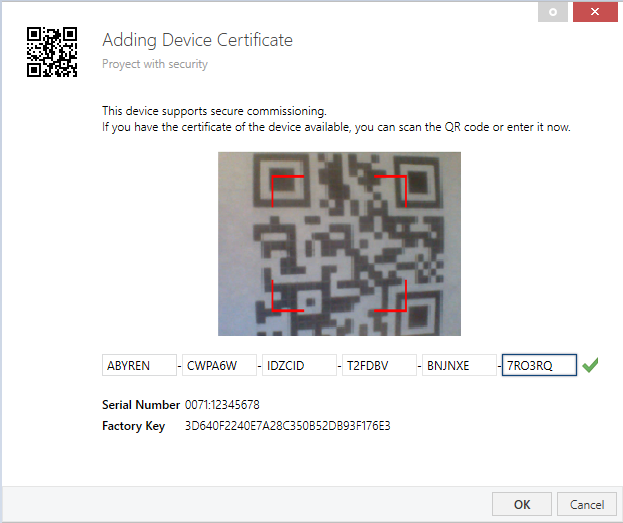The width and height of the screenshot is (623, 523).
Task: Click the Adding Device Certificate title
Action: pos(197,40)
